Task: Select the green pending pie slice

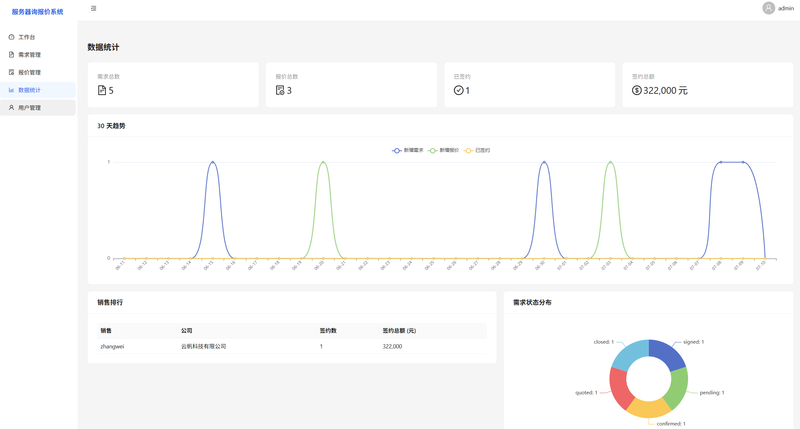Action: tap(679, 387)
